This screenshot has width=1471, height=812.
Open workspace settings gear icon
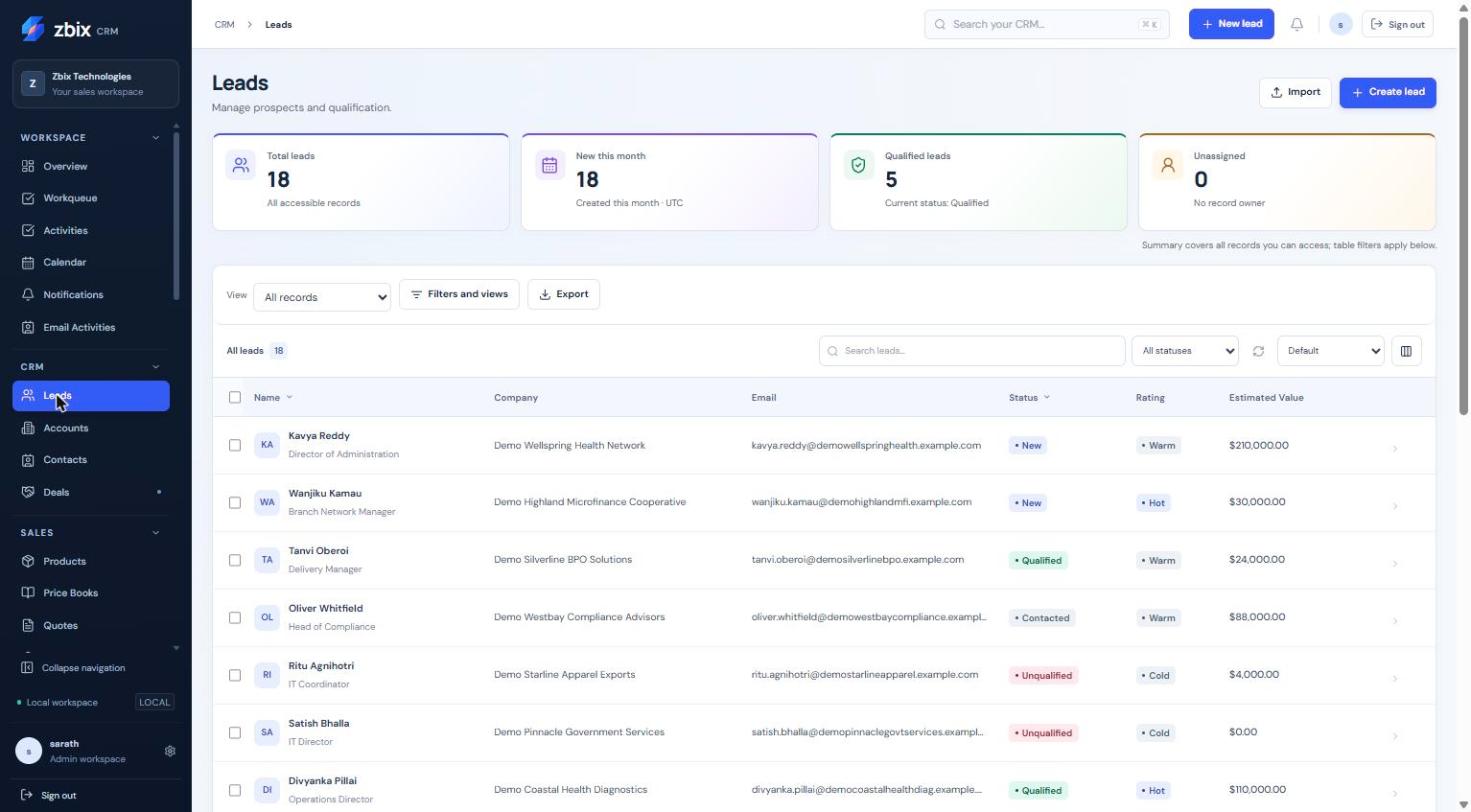point(170,751)
